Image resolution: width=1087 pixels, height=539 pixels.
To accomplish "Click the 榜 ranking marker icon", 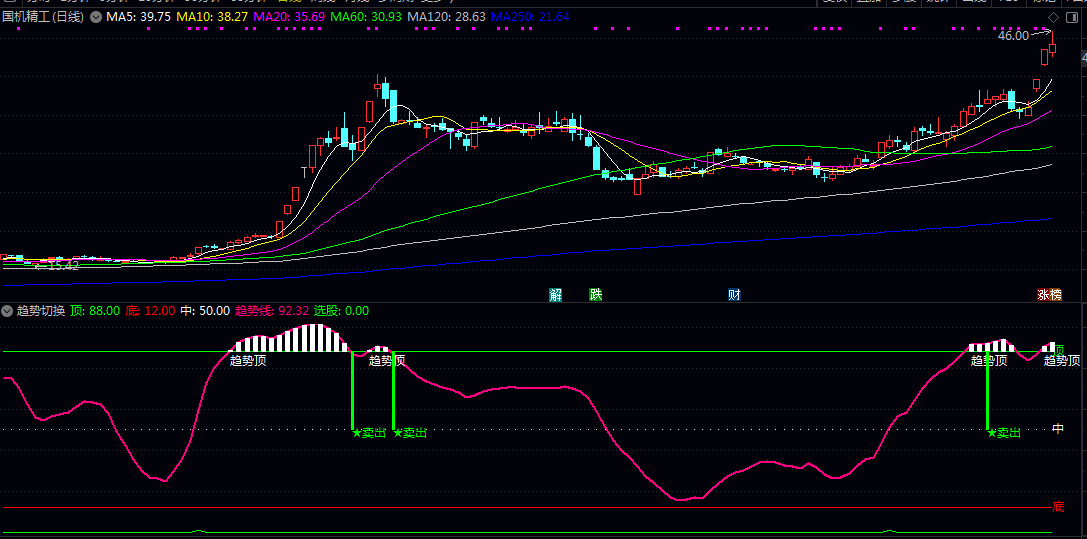I will [1056, 295].
